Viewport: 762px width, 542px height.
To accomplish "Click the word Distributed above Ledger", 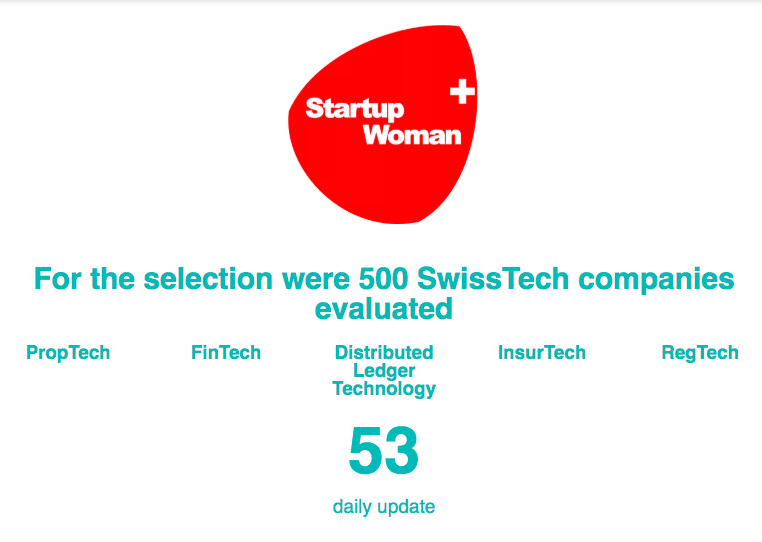I will [x=384, y=352].
